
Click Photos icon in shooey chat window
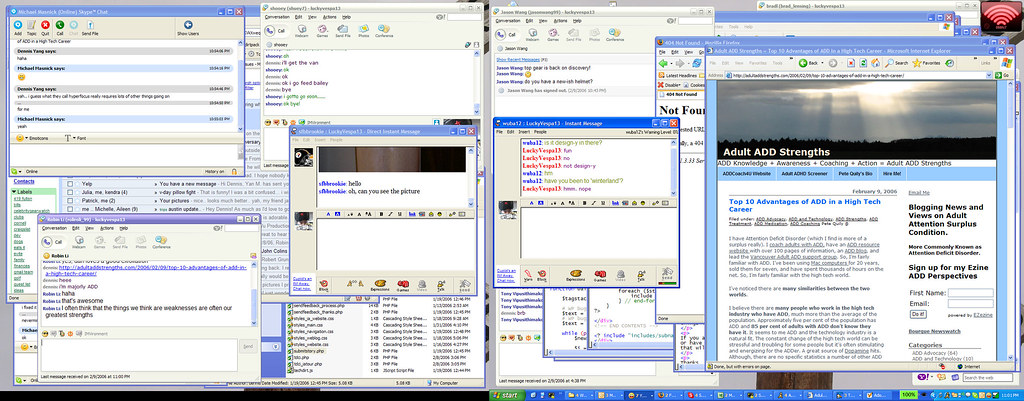click(x=363, y=30)
